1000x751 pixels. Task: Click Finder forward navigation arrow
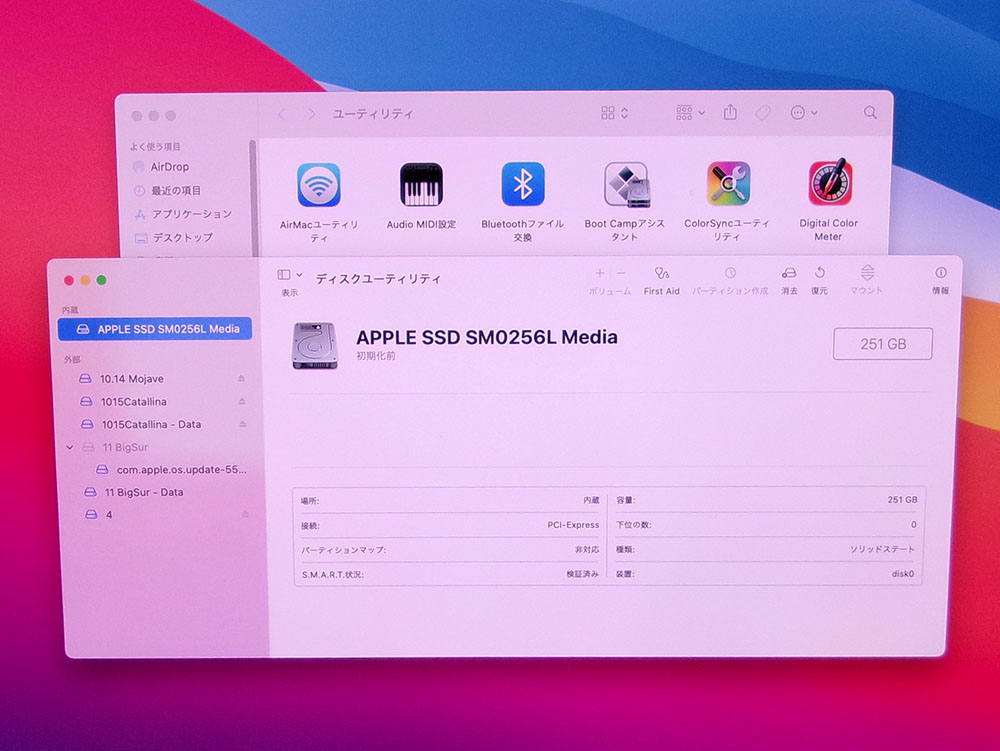coord(311,114)
